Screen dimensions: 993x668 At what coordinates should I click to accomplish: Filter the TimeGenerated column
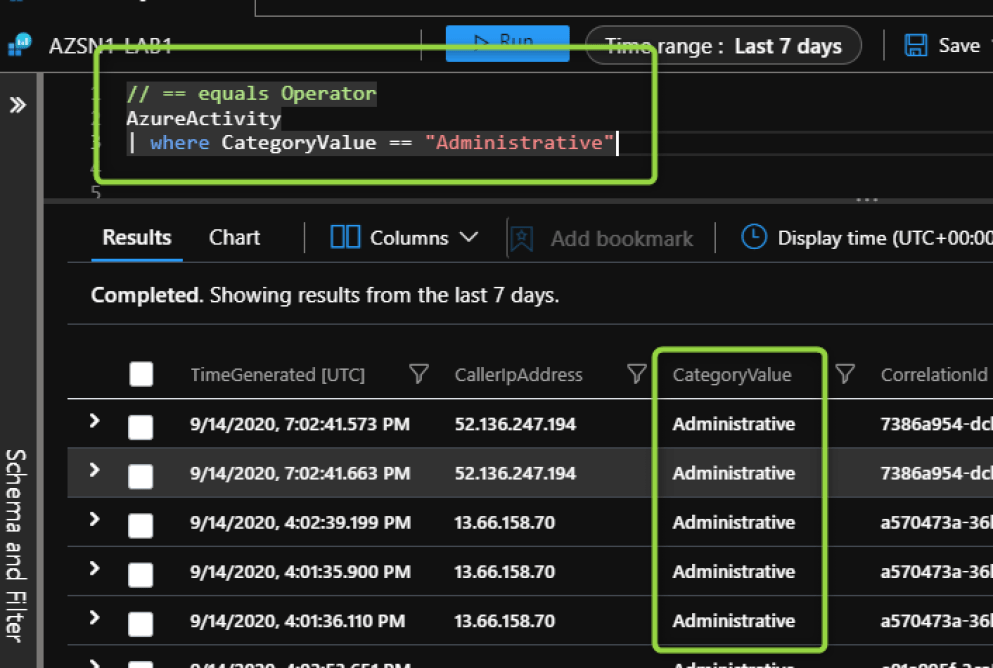pos(419,374)
